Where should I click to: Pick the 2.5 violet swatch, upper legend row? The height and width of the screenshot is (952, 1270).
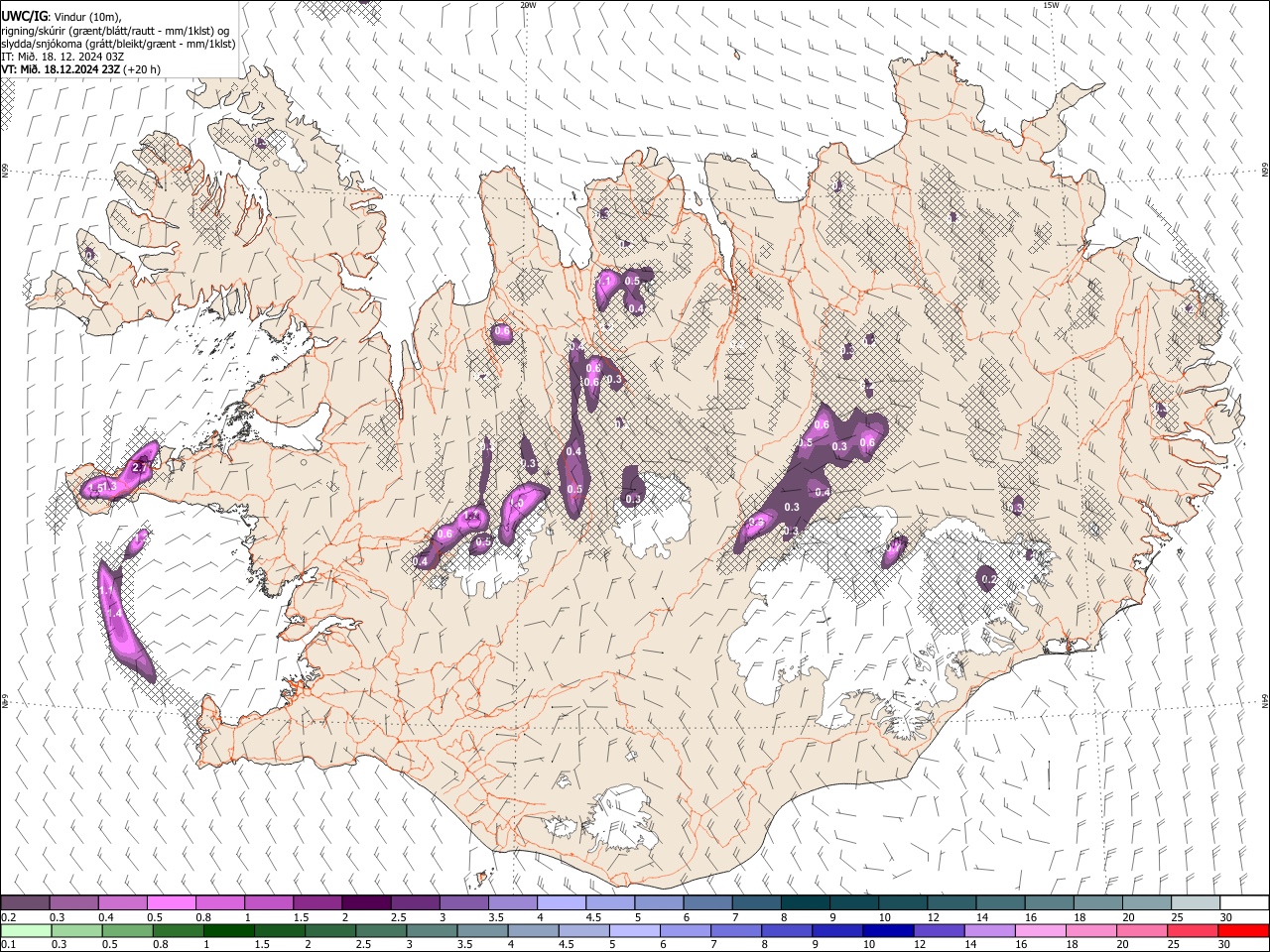coord(416,903)
